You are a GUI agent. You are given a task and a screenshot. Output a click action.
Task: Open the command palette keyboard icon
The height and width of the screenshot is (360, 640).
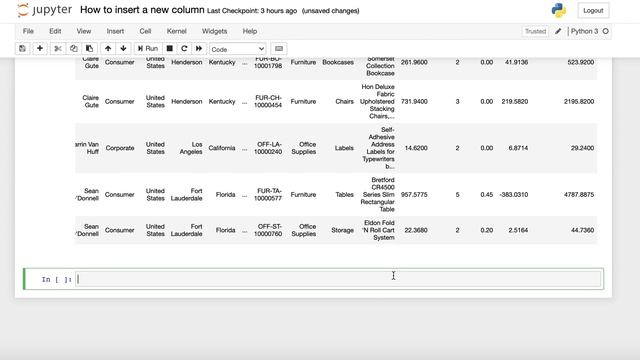point(279,49)
